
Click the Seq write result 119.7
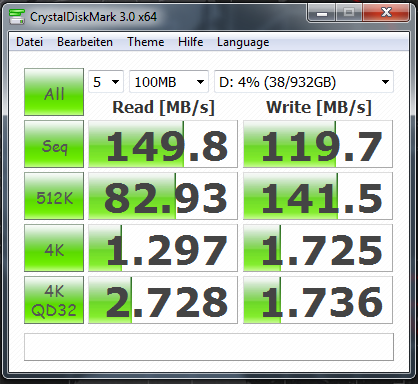tap(318, 144)
